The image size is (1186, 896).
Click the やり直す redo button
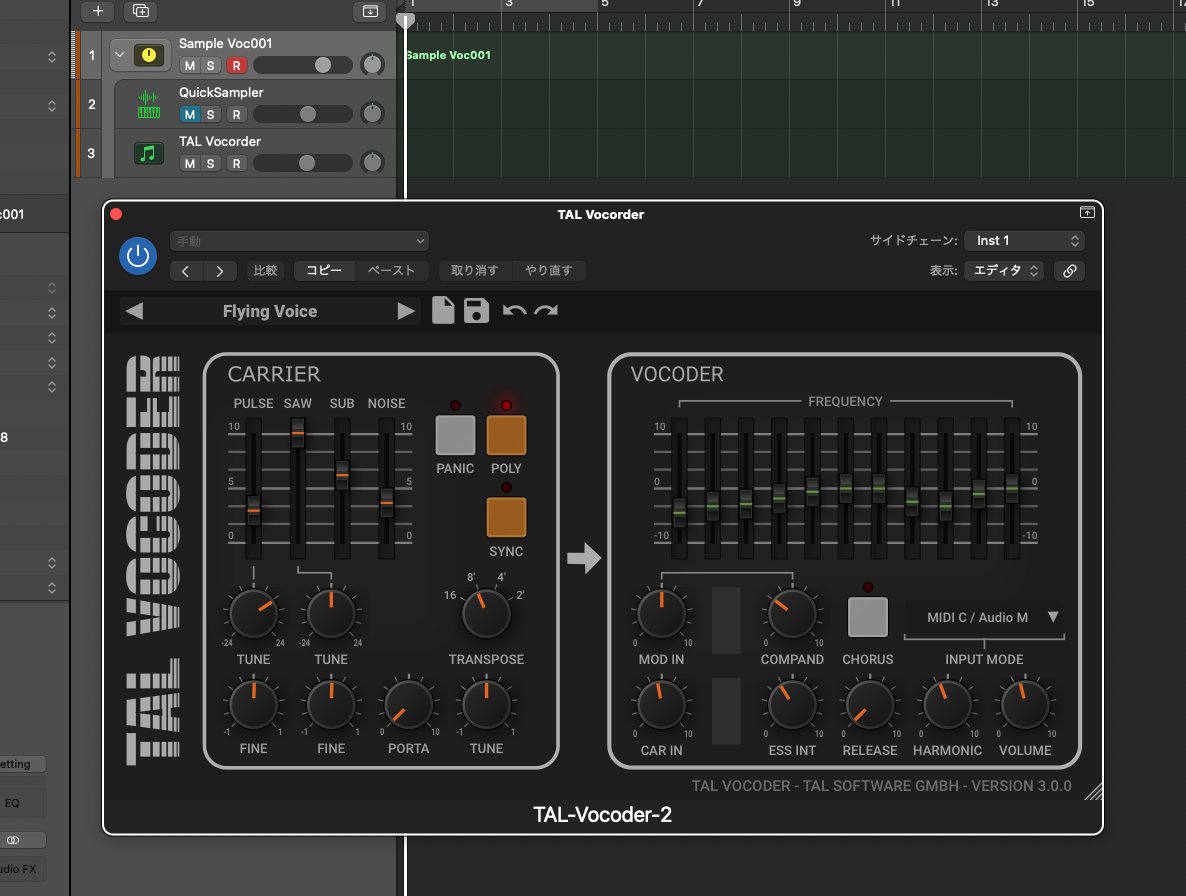pos(548,271)
